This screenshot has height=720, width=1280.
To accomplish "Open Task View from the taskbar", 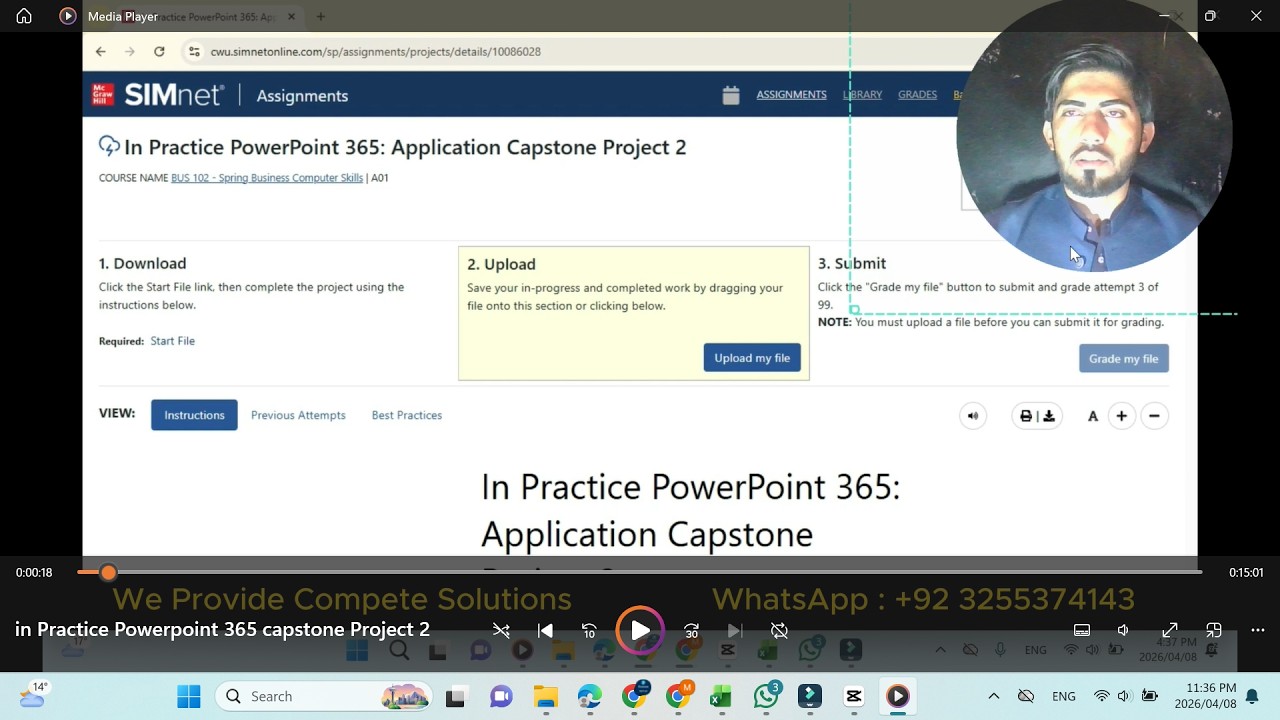I will pos(455,696).
